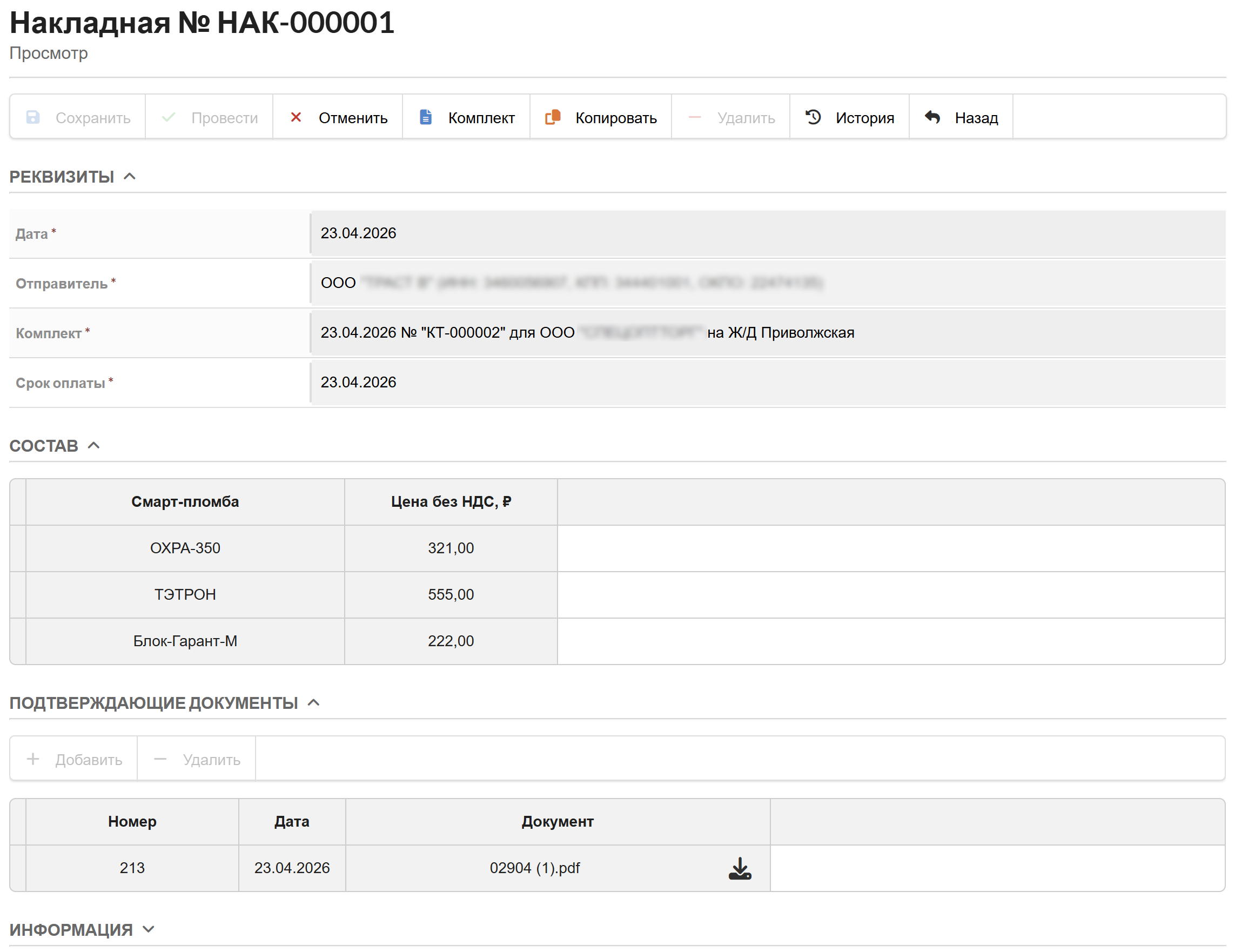Click the Цена без НДС column header
The height and width of the screenshot is (952, 1235).
point(451,502)
